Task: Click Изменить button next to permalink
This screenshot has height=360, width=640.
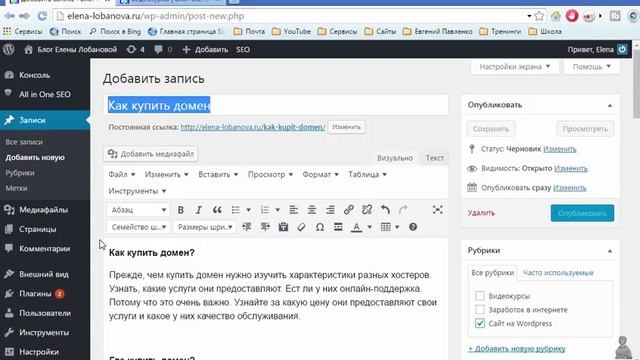Action: pyautogui.click(x=346, y=127)
